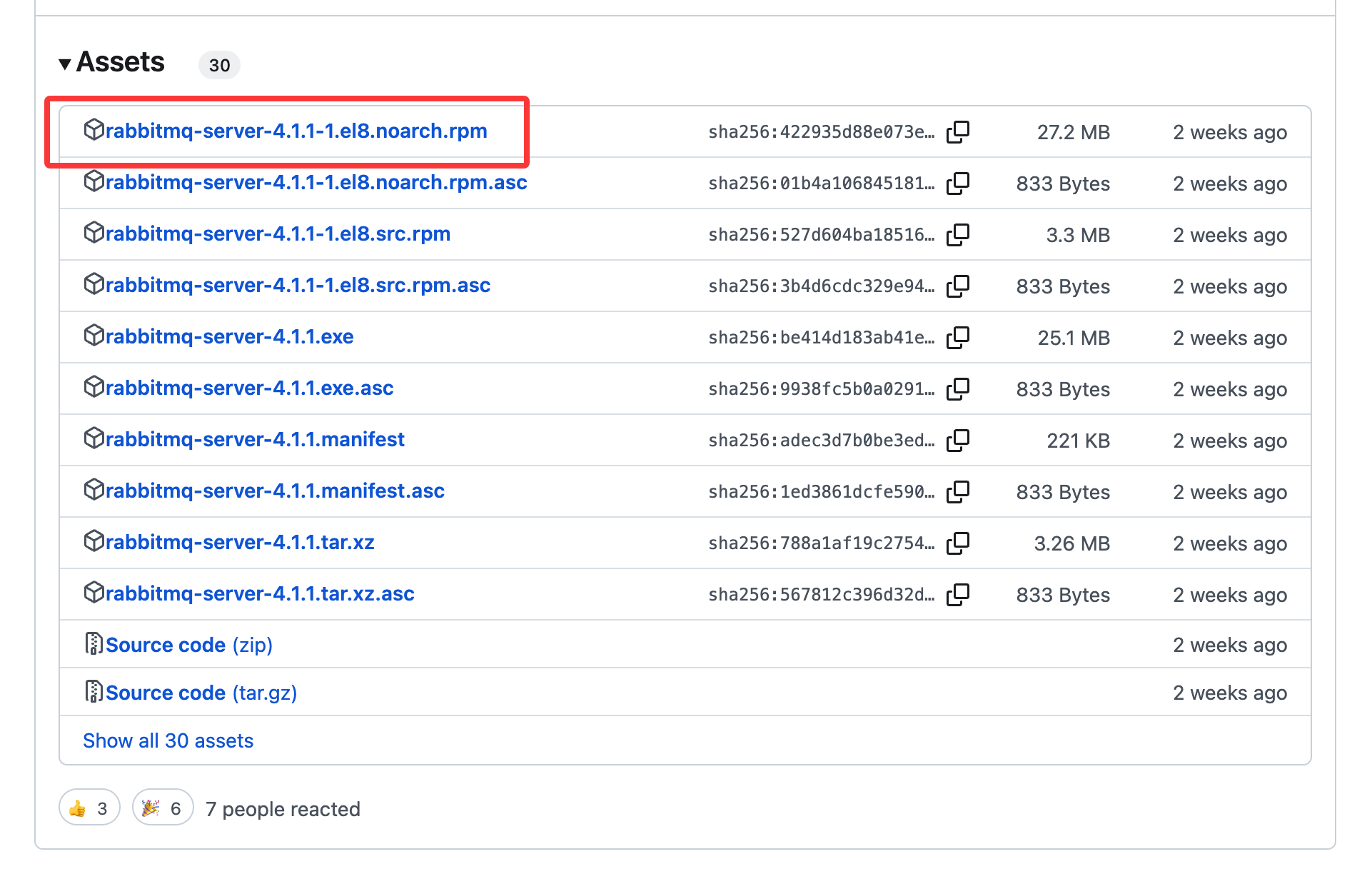Show all 30 assets
The height and width of the screenshot is (874, 1372).
tap(168, 740)
